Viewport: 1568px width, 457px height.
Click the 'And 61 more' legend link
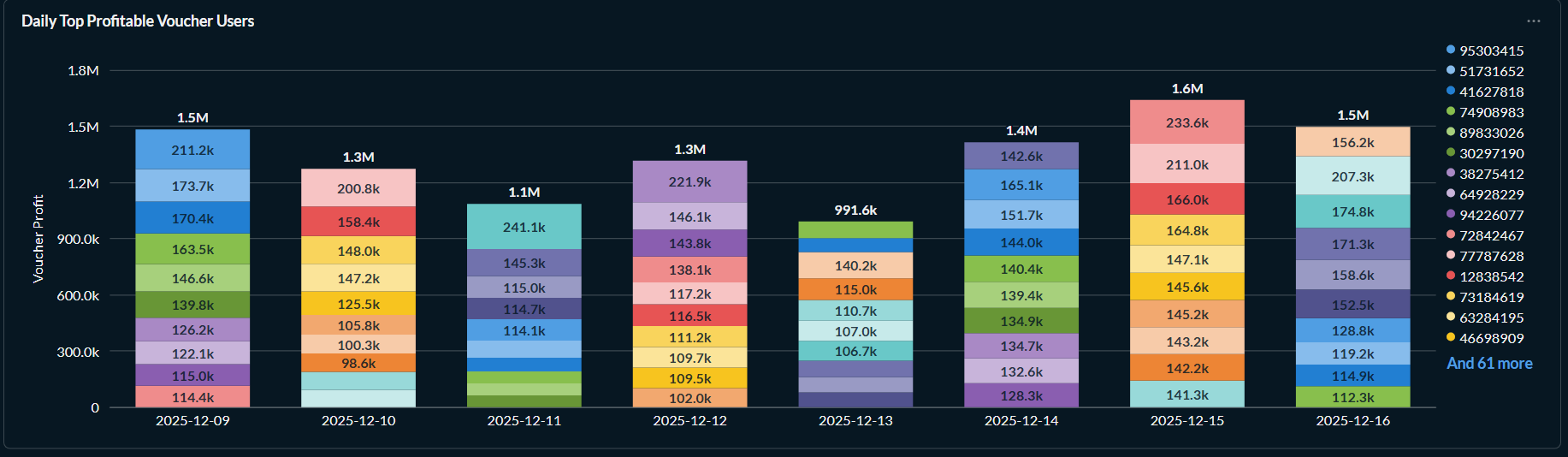pyautogui.click(x=1488, y=364)
